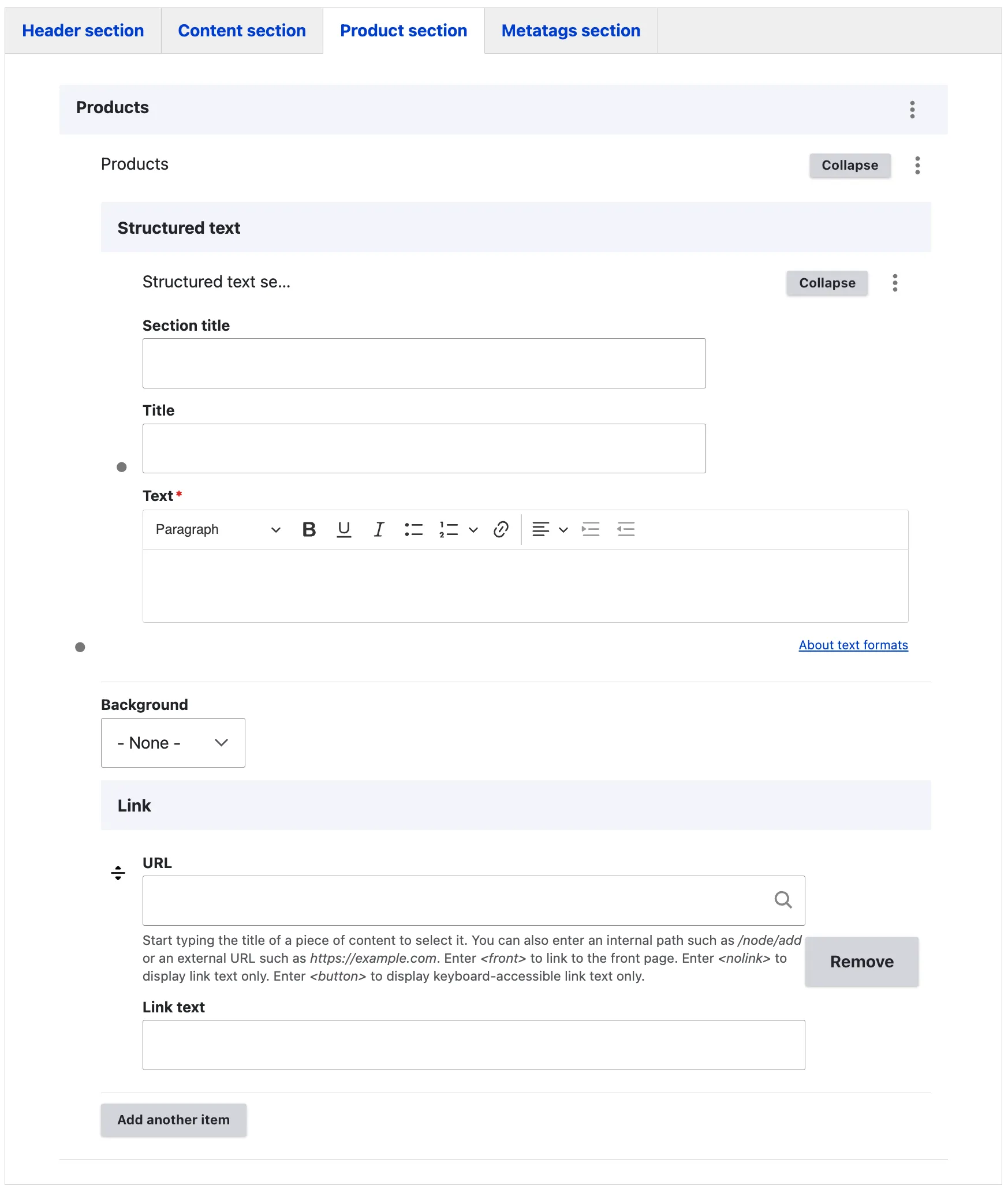Image resolution: width=1008 pixels, height=1189 pixels.
Task: Click the drag handle next to the URL field
Action: pyautogui.click(x=118, y=873)
